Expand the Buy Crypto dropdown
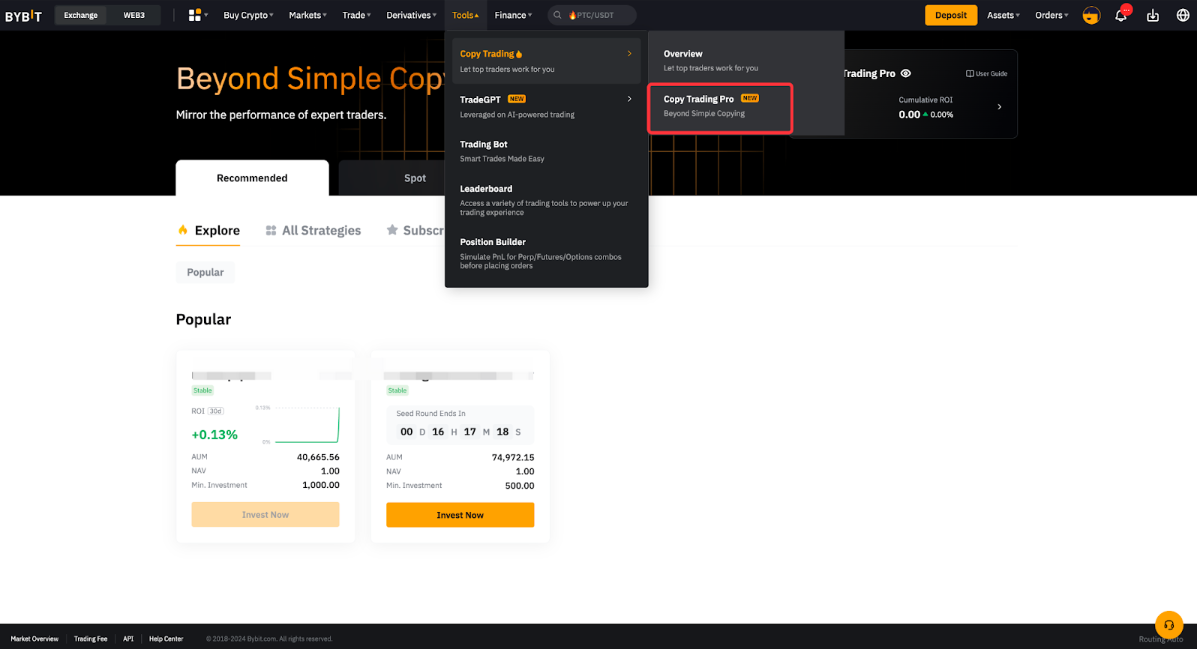The image size is (1197, 649). click(248, 15)
